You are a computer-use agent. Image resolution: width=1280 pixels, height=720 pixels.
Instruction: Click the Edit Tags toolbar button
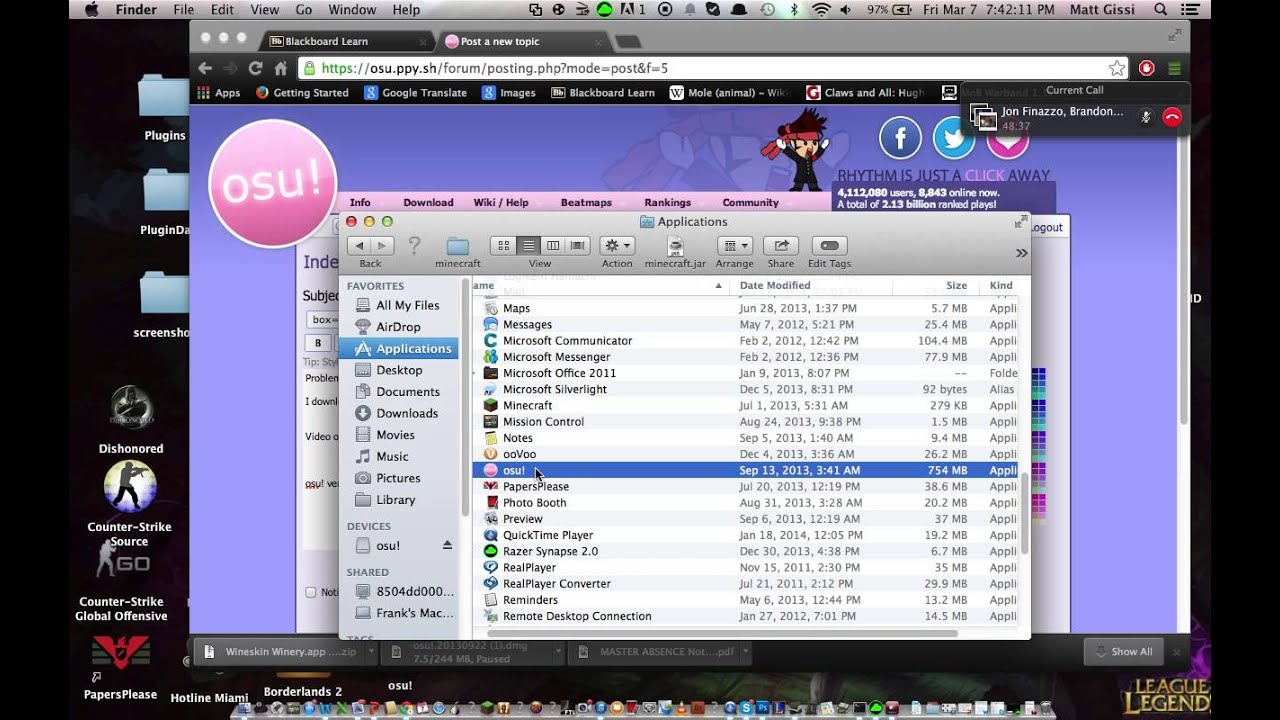click(x=829, y=246)
